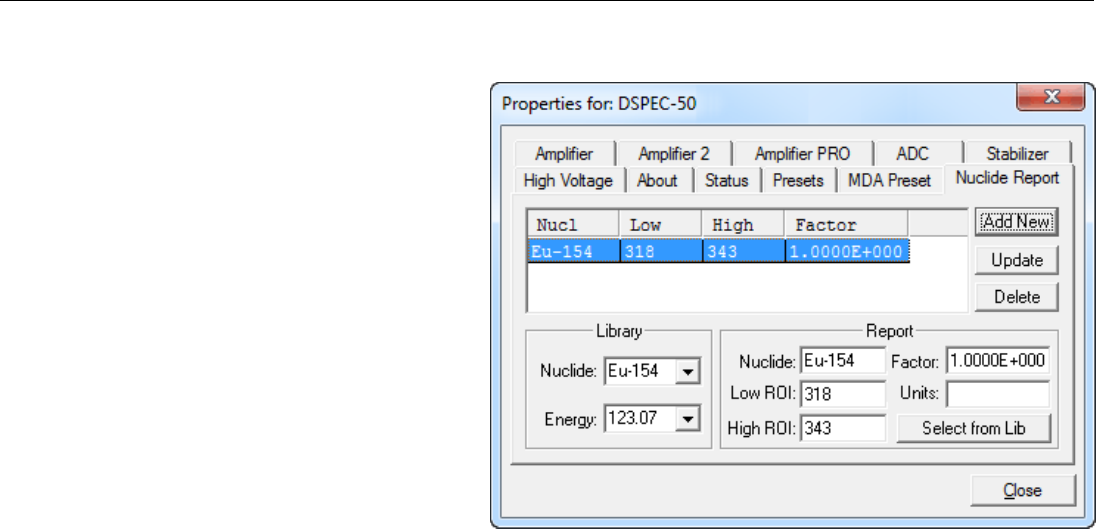Show the Status tab

(726, 180)
